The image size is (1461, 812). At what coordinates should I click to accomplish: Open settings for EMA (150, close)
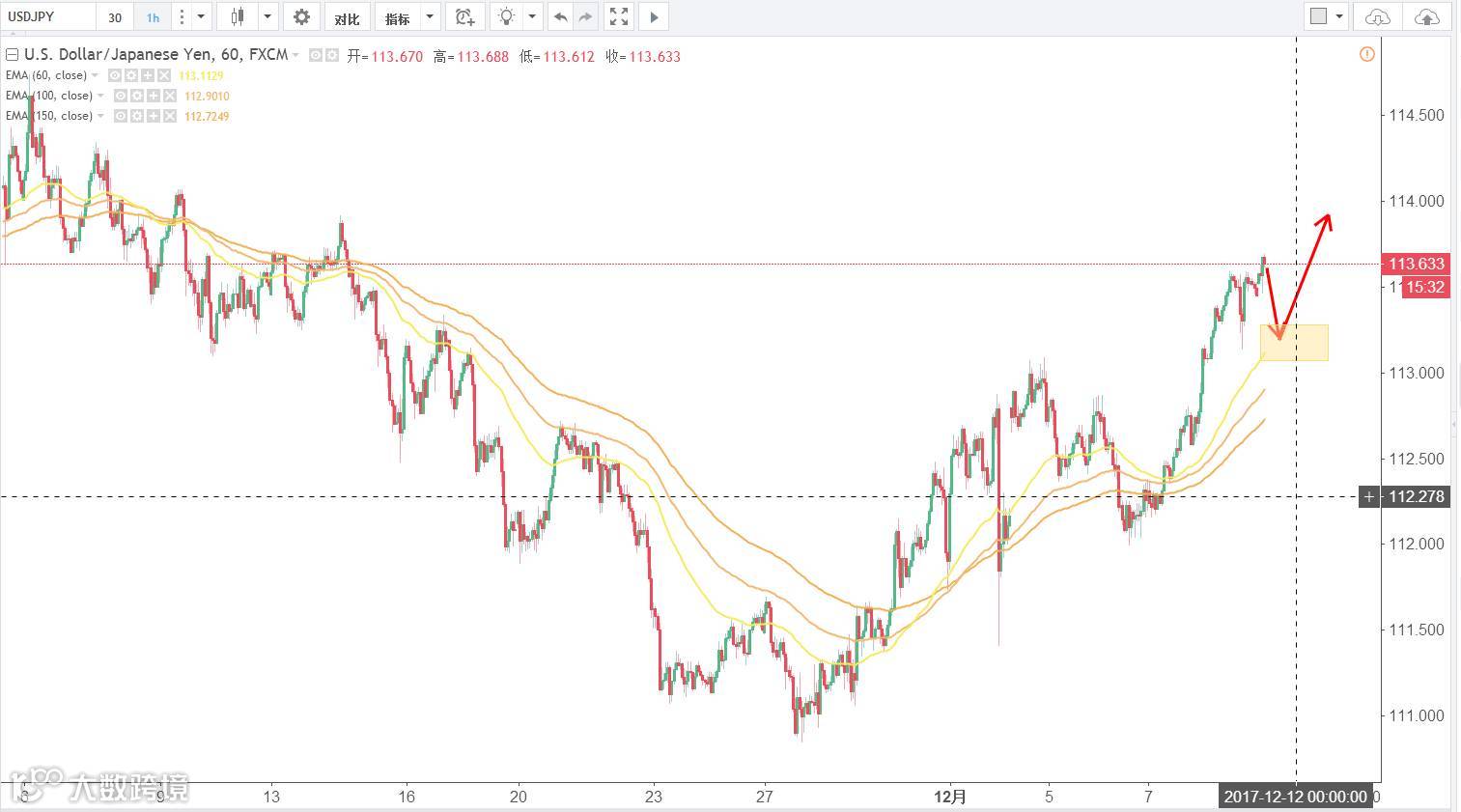(137, 116)
